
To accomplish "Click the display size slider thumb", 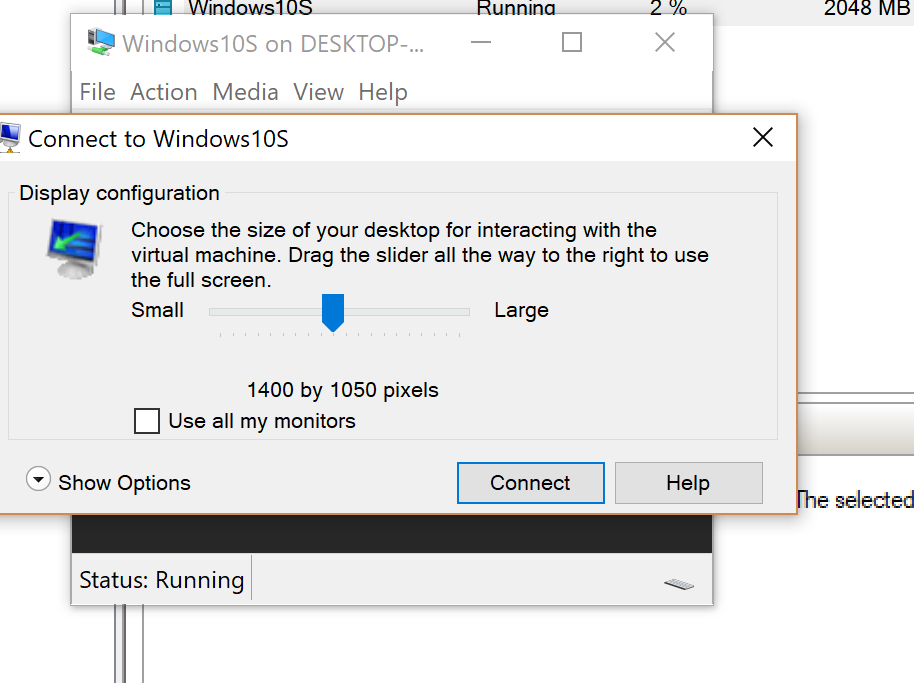I will point(333,312).
